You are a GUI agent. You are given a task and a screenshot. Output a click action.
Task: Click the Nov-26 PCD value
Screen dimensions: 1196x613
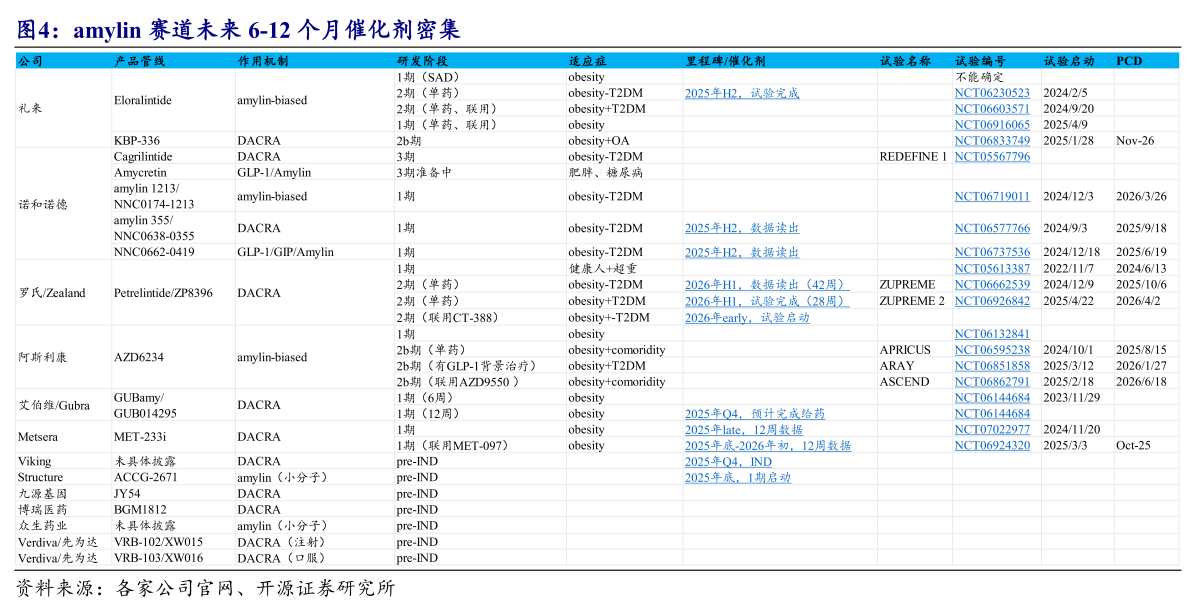1135,141
